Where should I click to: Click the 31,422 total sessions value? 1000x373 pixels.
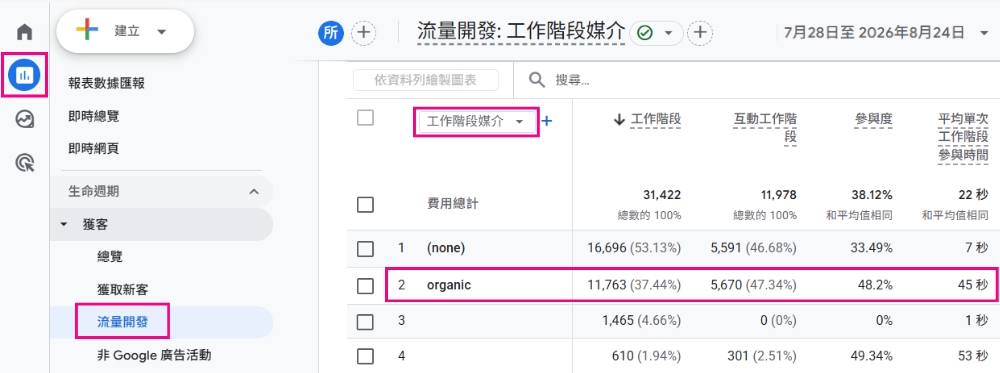[662, 194]
